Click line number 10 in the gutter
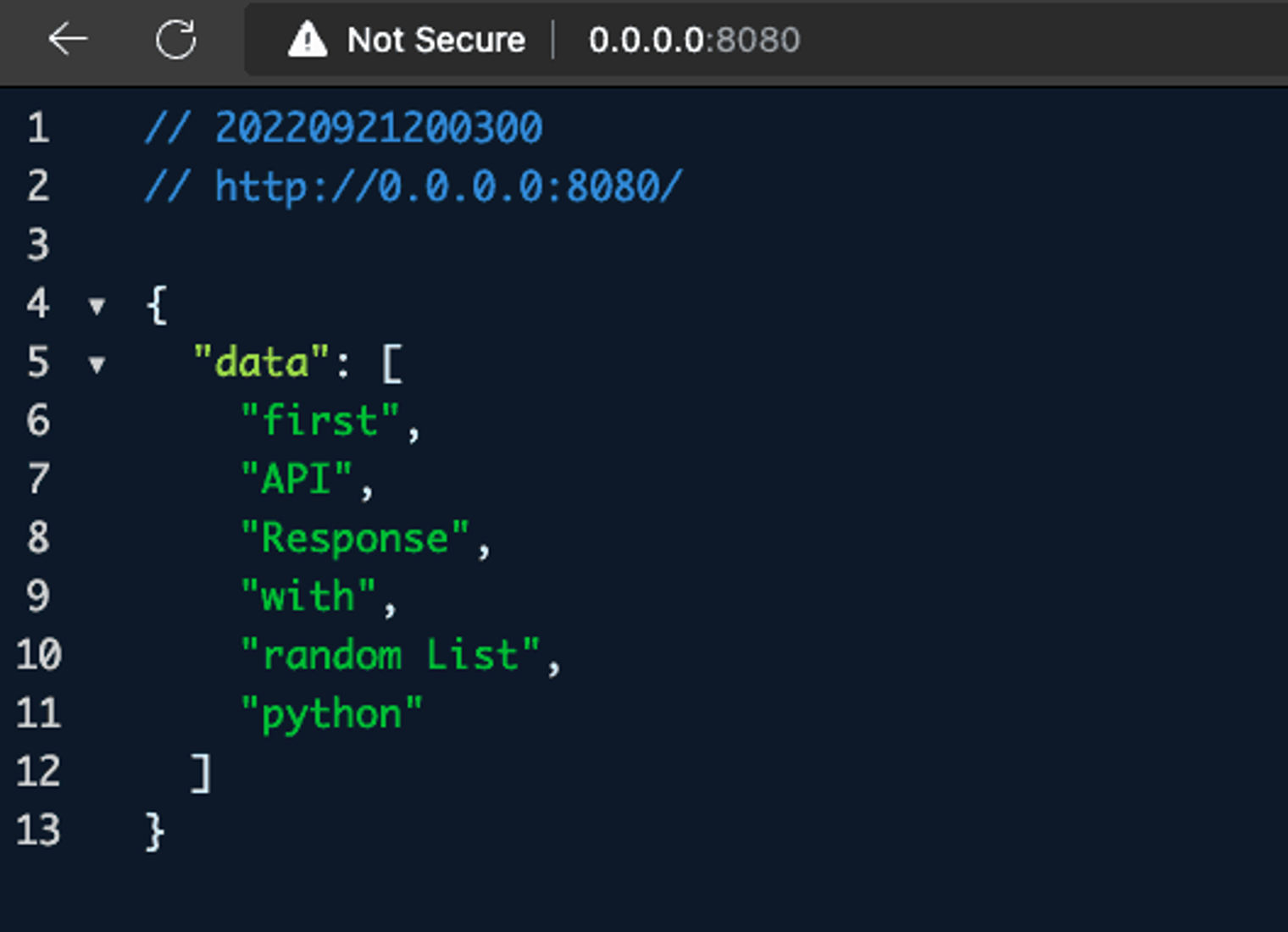This screenshot has height=932, width=1288. [x=38, y=655]
